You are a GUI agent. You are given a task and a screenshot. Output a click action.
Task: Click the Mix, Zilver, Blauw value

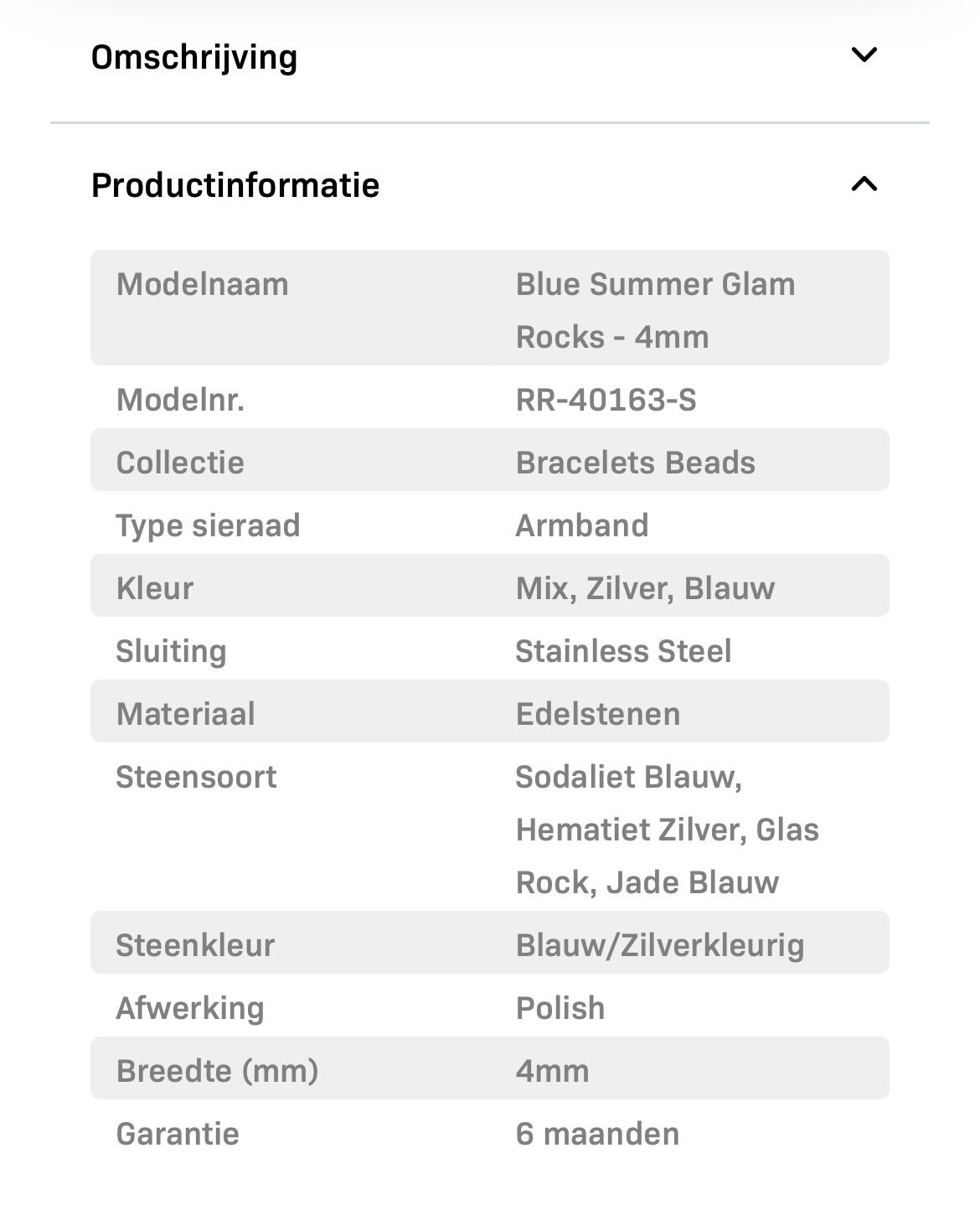coord(645,588)
